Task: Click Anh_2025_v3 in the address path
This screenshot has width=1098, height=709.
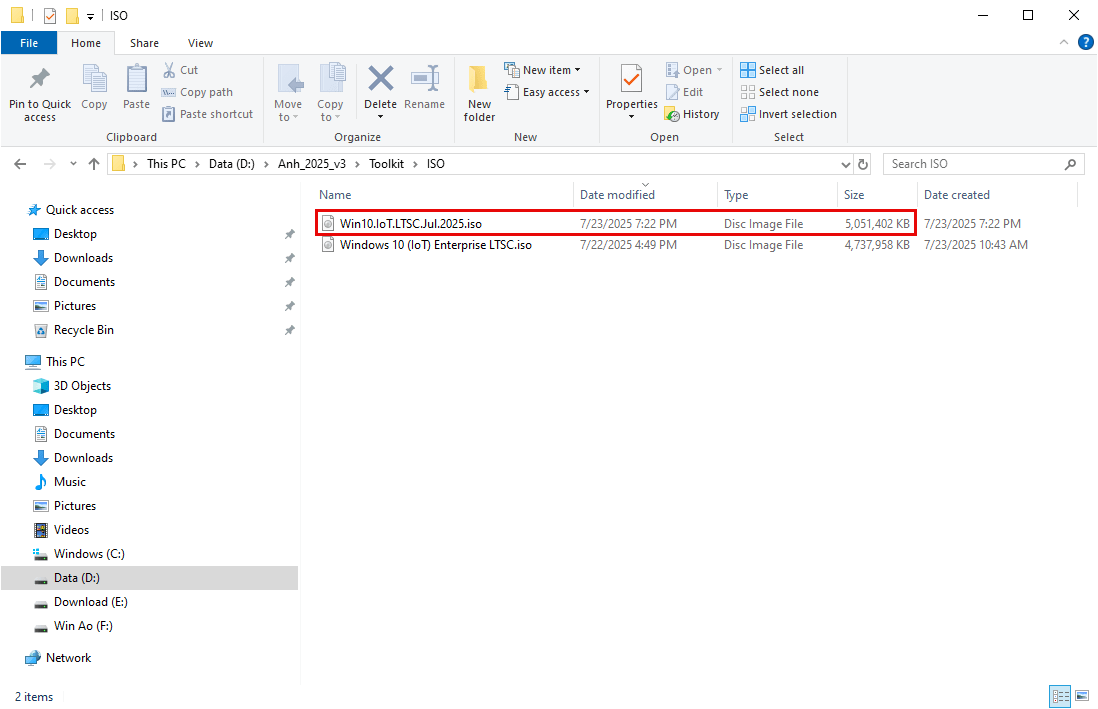Action: click(x=312, y=164)
